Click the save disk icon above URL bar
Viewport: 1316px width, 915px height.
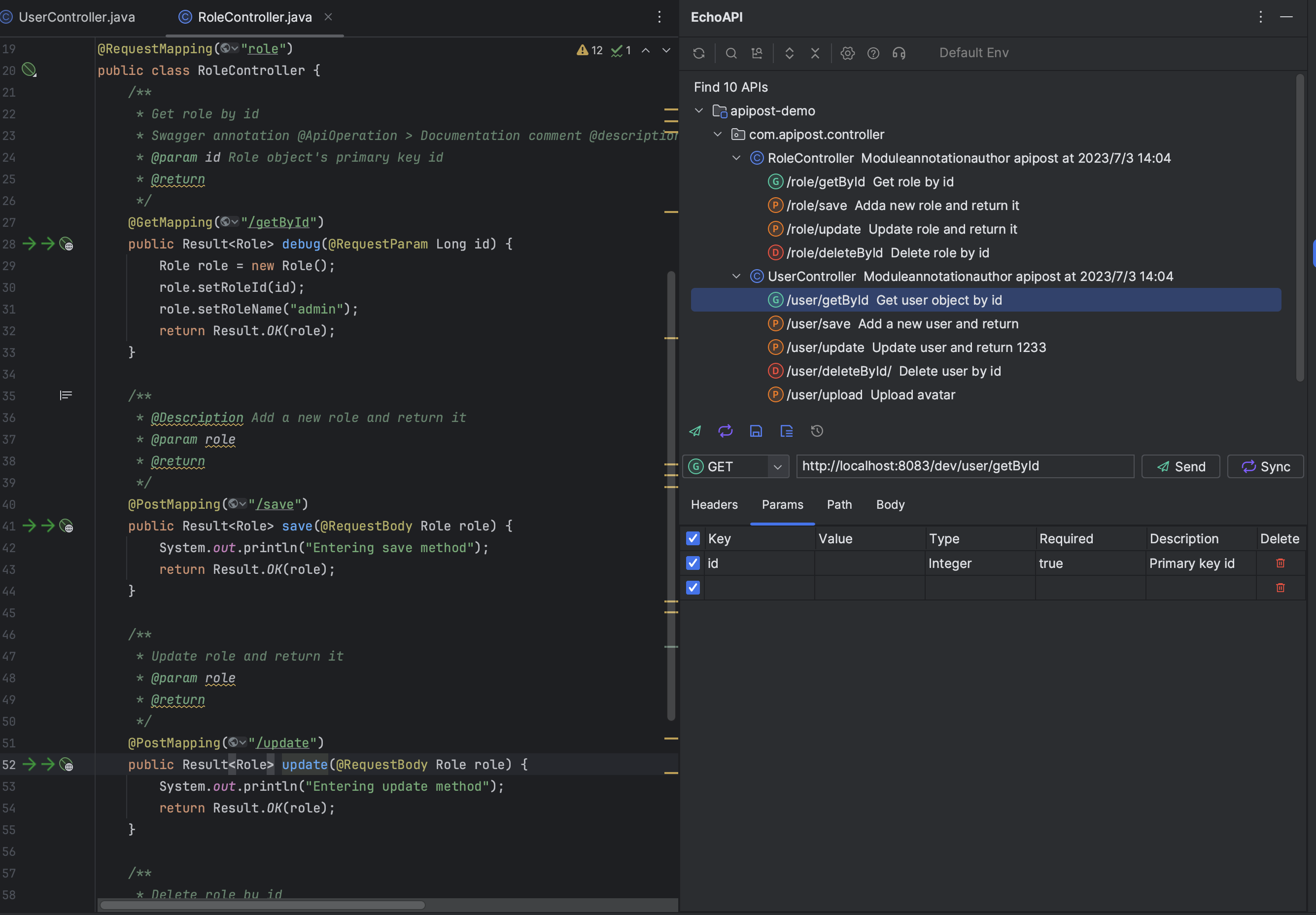pos(756,431)
